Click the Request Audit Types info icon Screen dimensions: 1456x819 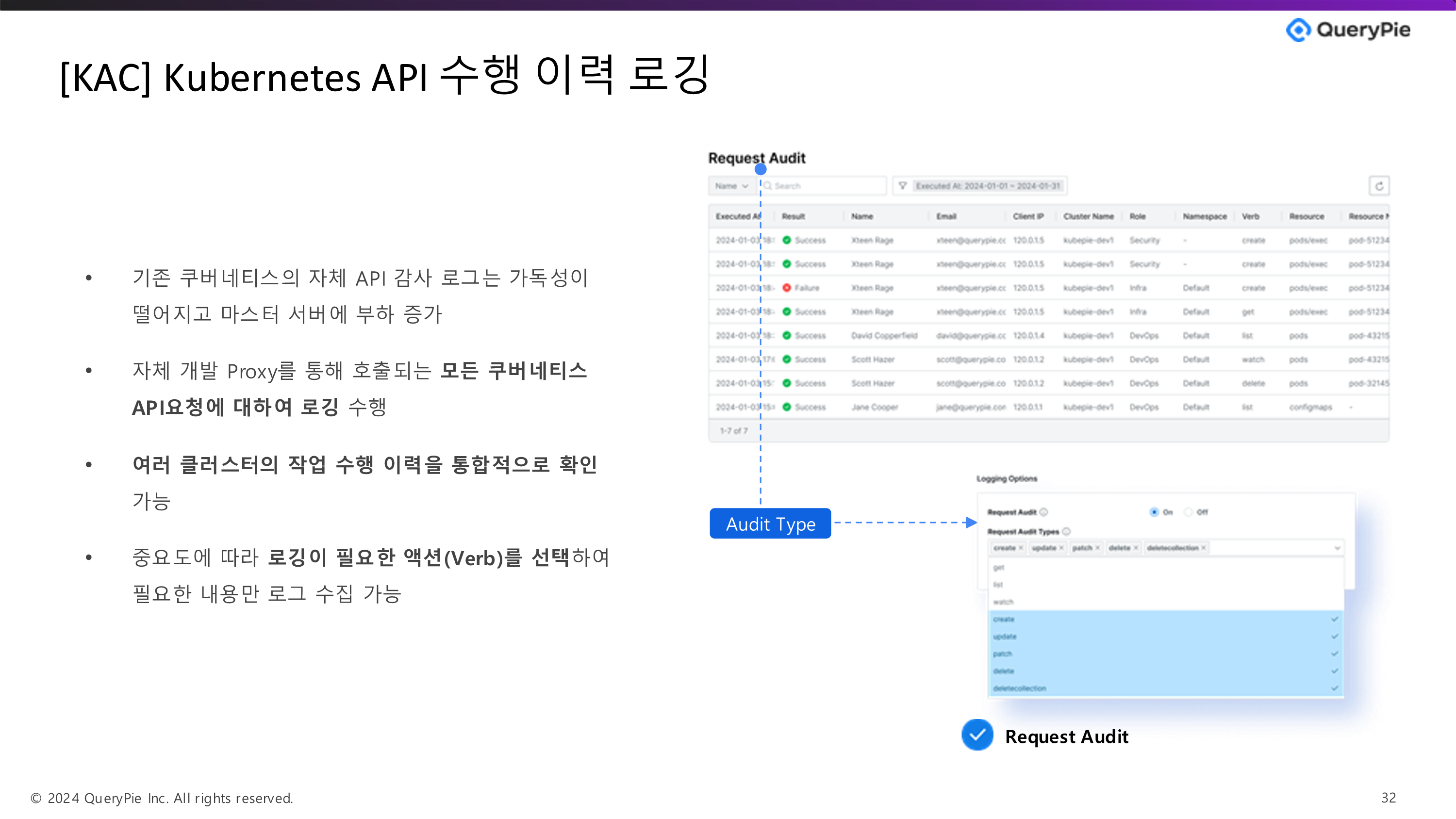point(1067,531)
